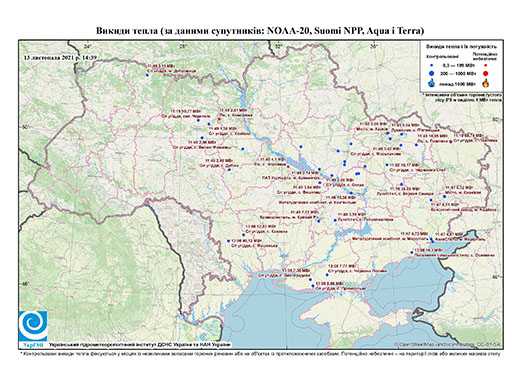Click the large blue circle in the legend
Viewport: 520px width, 368px height.
[x=432, y=73]
